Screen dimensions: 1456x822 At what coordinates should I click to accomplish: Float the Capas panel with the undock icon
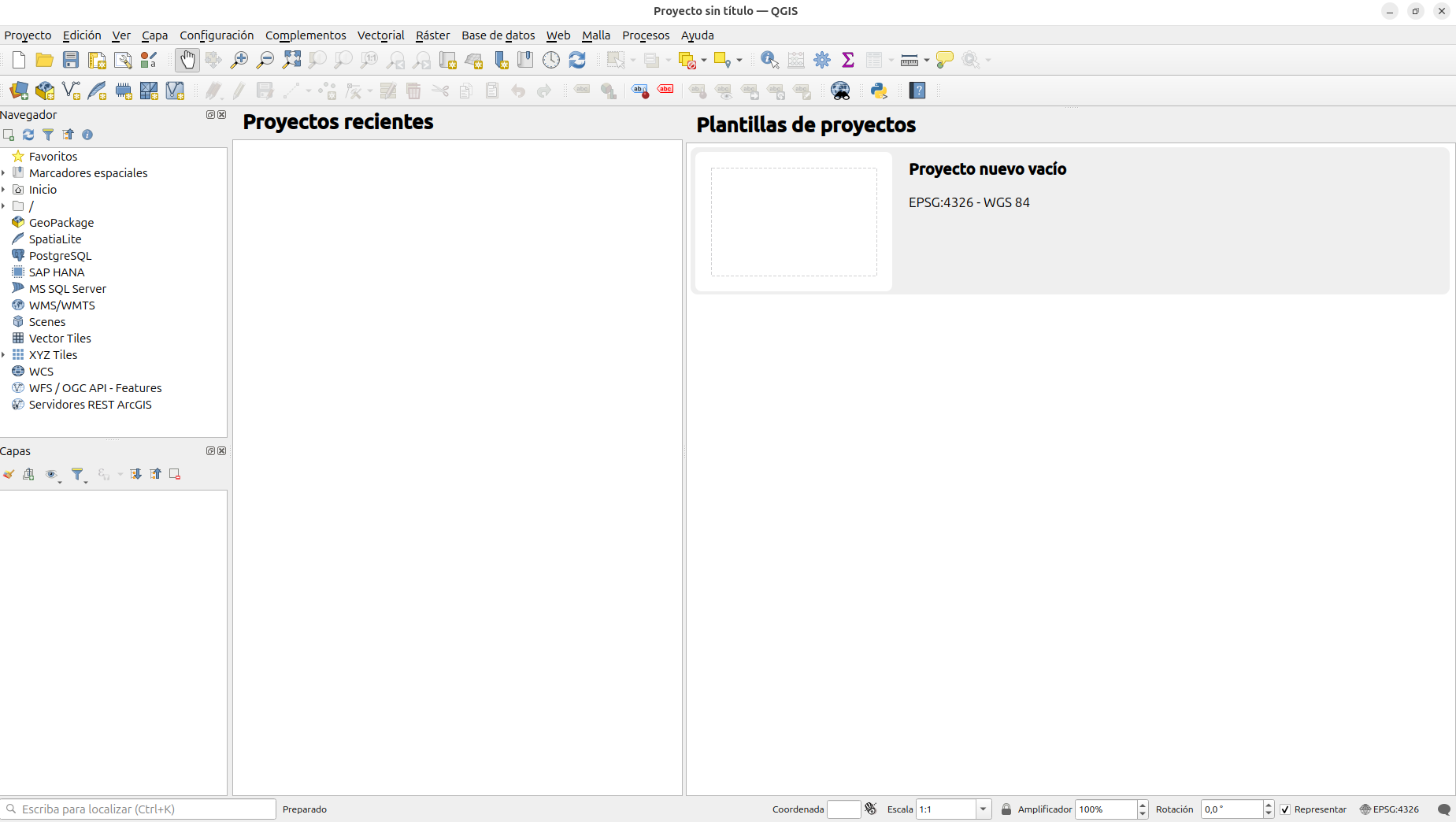210,451
